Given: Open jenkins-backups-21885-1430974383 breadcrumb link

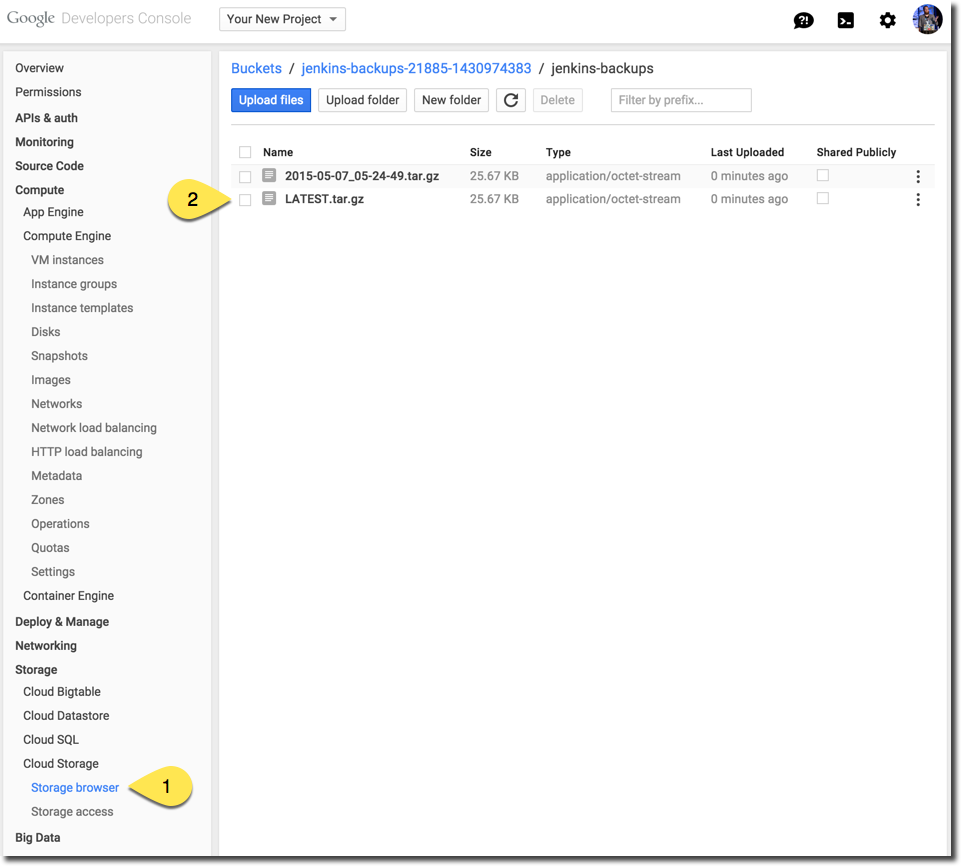Looking at the screenshot, I should [x=416, y=68].
